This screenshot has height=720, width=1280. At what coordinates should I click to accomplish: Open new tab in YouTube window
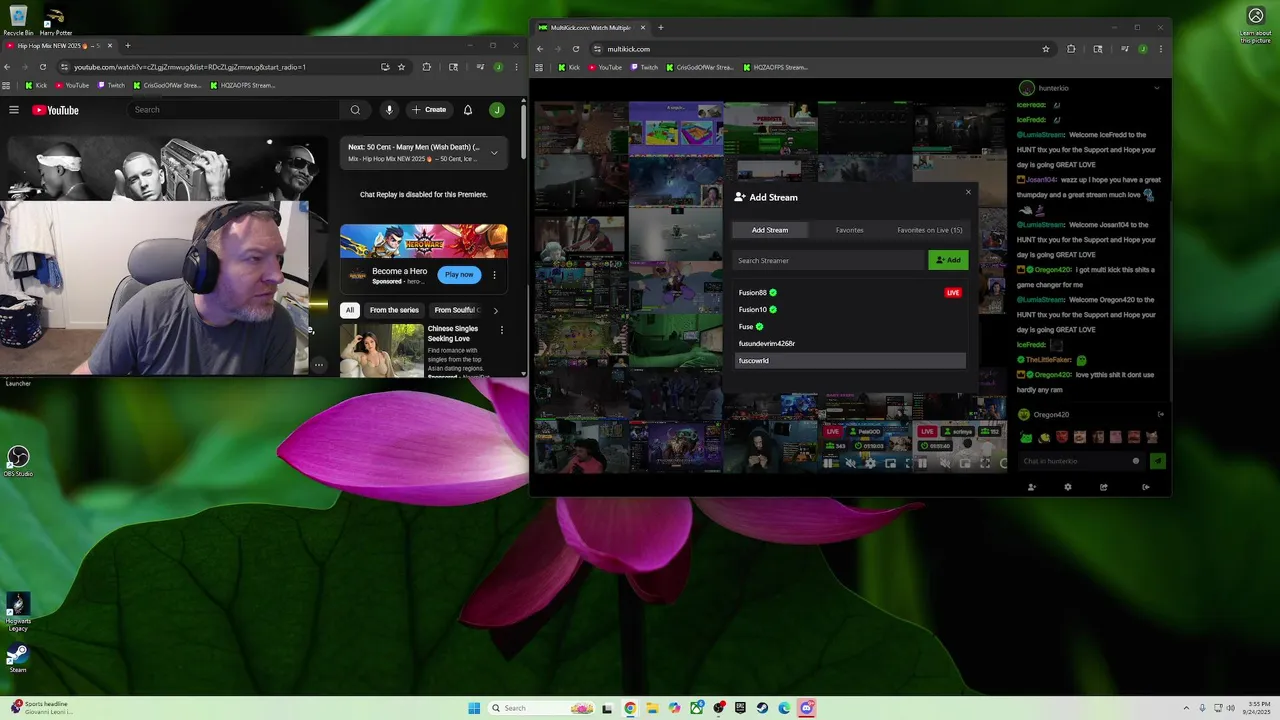(x=127, y=45)
